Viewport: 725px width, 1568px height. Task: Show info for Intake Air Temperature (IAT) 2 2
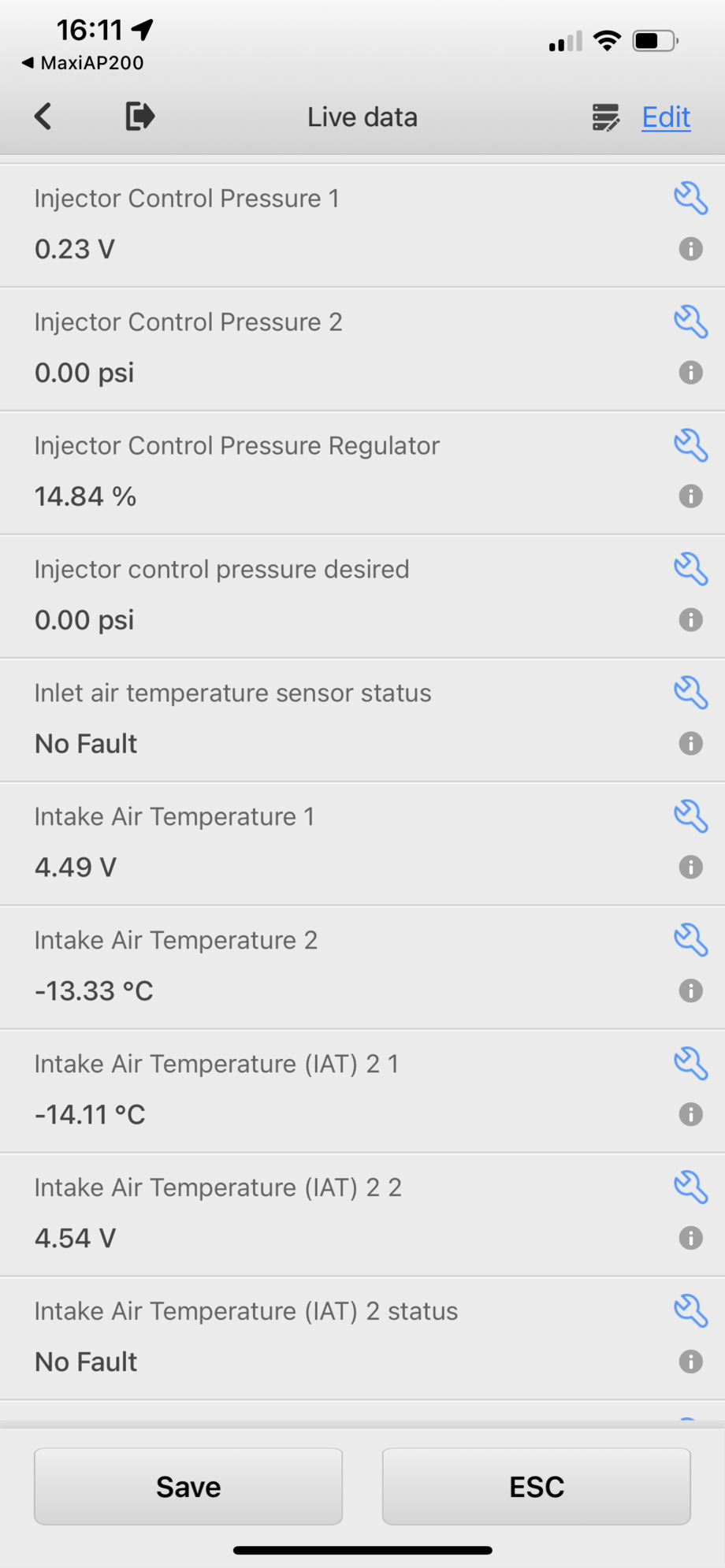[x=690, y=1239]
